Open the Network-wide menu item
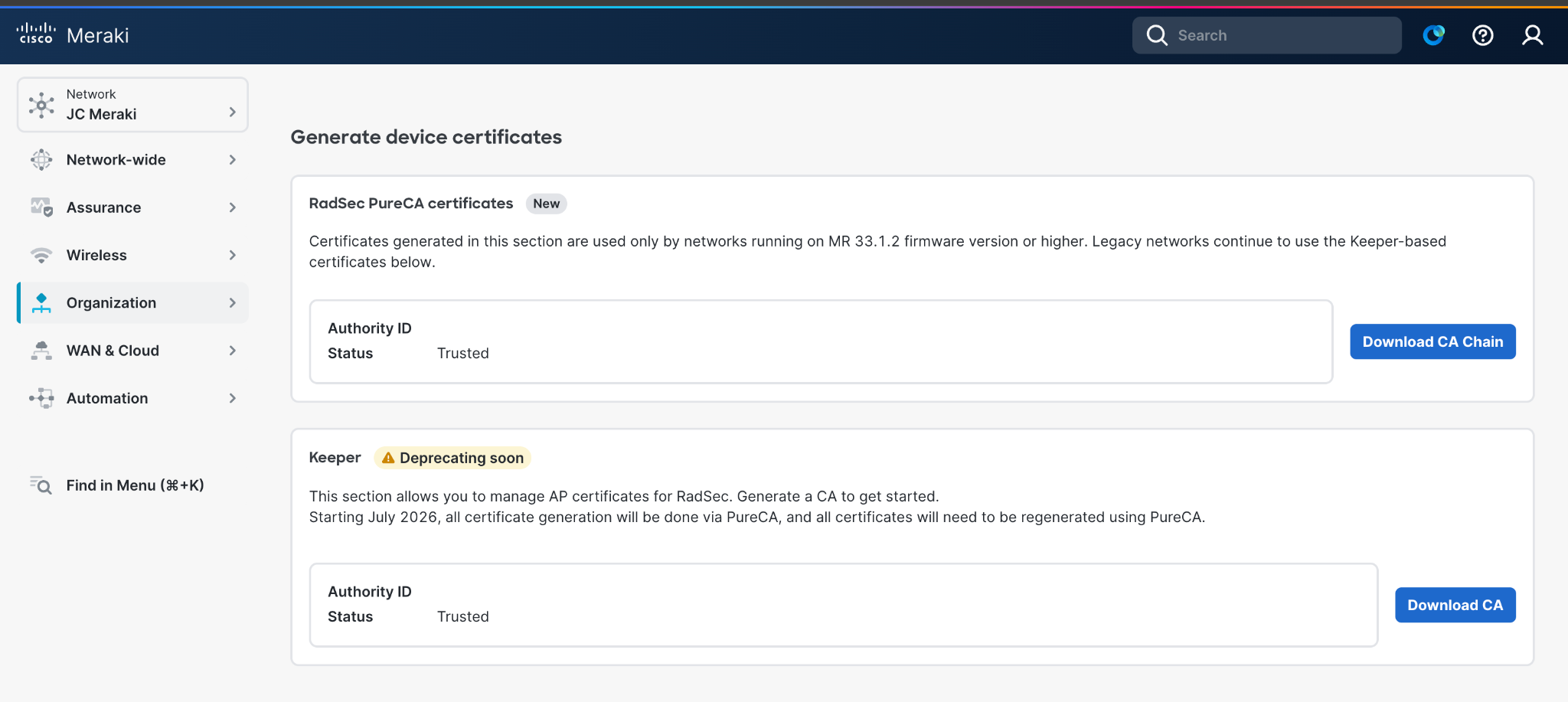Viewport: 1568px width, 702px height. (133, 160)
